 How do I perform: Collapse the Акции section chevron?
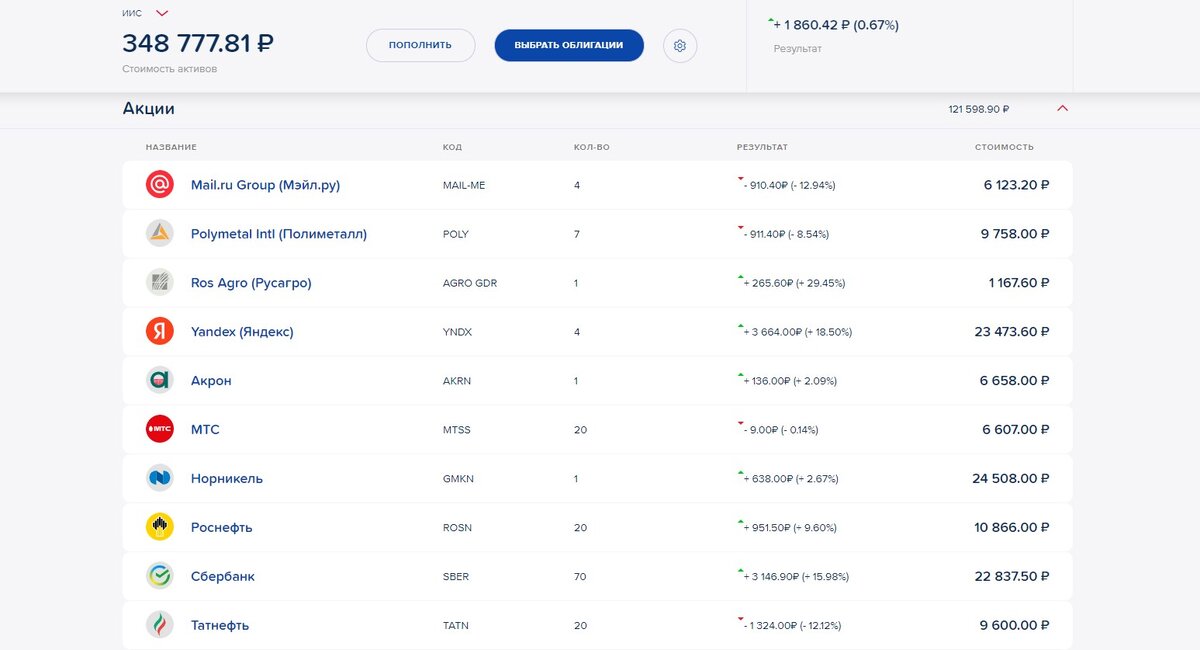coord(1062,109)
